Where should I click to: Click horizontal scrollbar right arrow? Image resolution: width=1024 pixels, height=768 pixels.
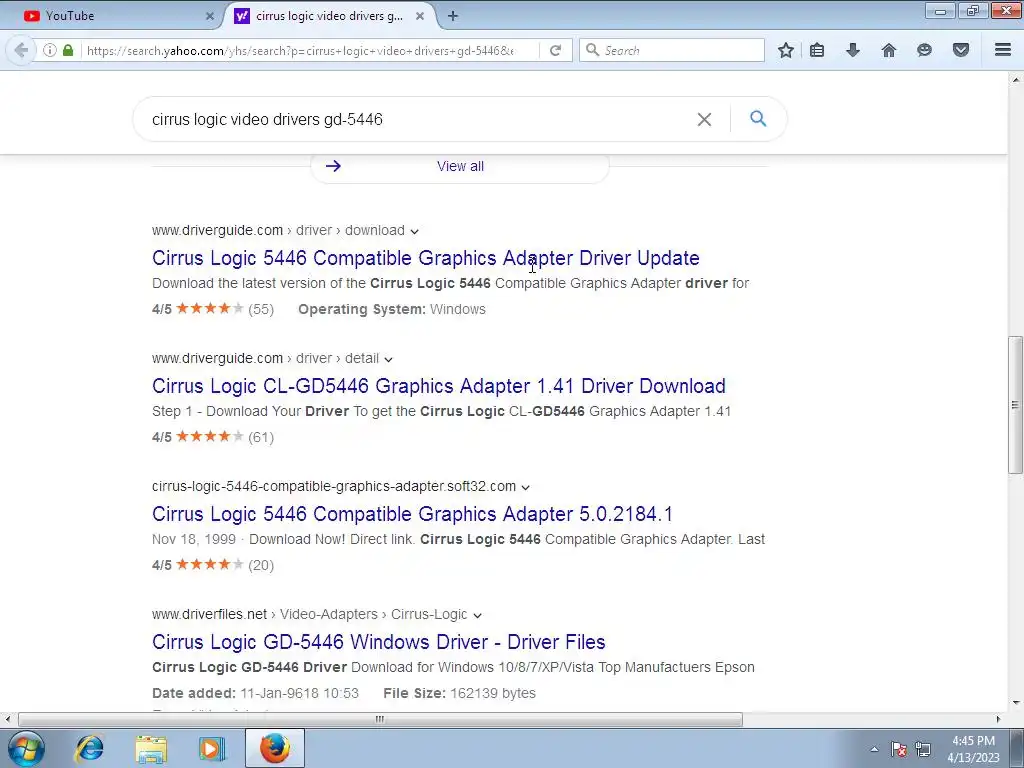(998, 719)
